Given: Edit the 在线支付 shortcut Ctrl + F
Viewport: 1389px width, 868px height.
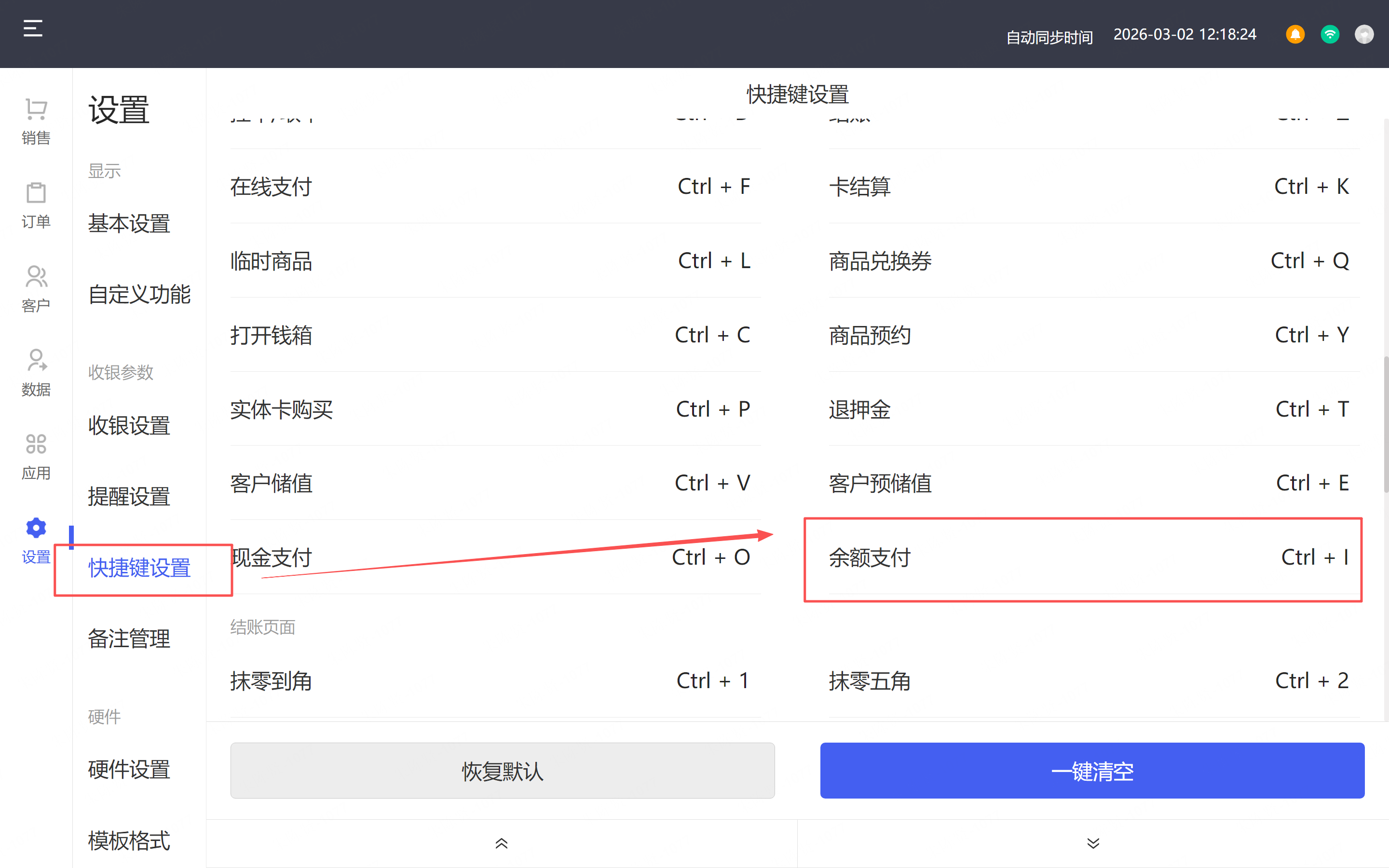Looking at the screenshot, I should [713, 187].
